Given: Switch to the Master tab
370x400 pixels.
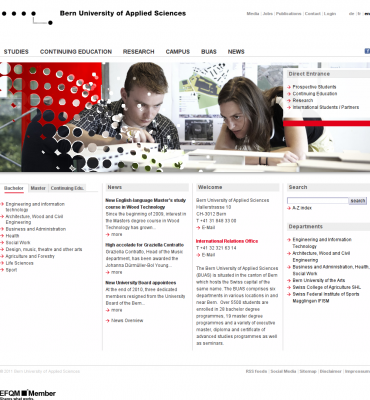Looking at the screenshot, I should pyautogui.click(x=38, y=188).
